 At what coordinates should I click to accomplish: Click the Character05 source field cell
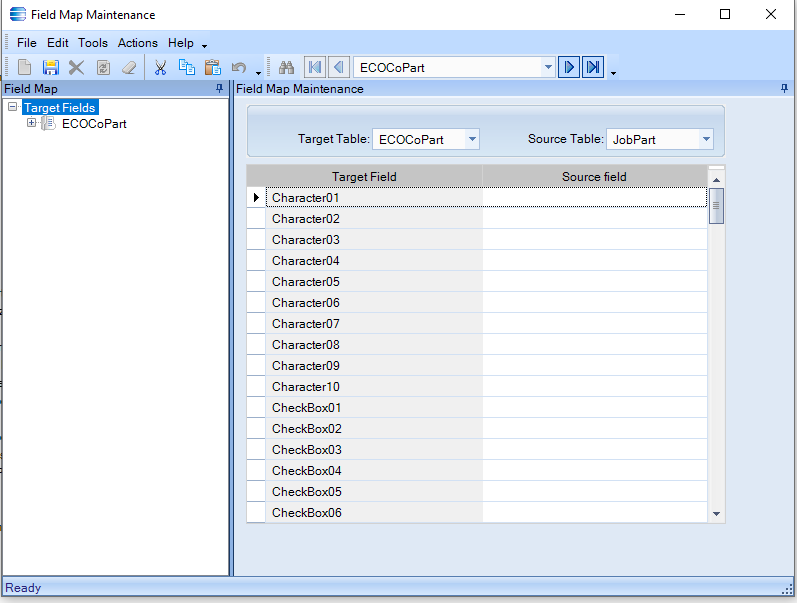[594, 282]
